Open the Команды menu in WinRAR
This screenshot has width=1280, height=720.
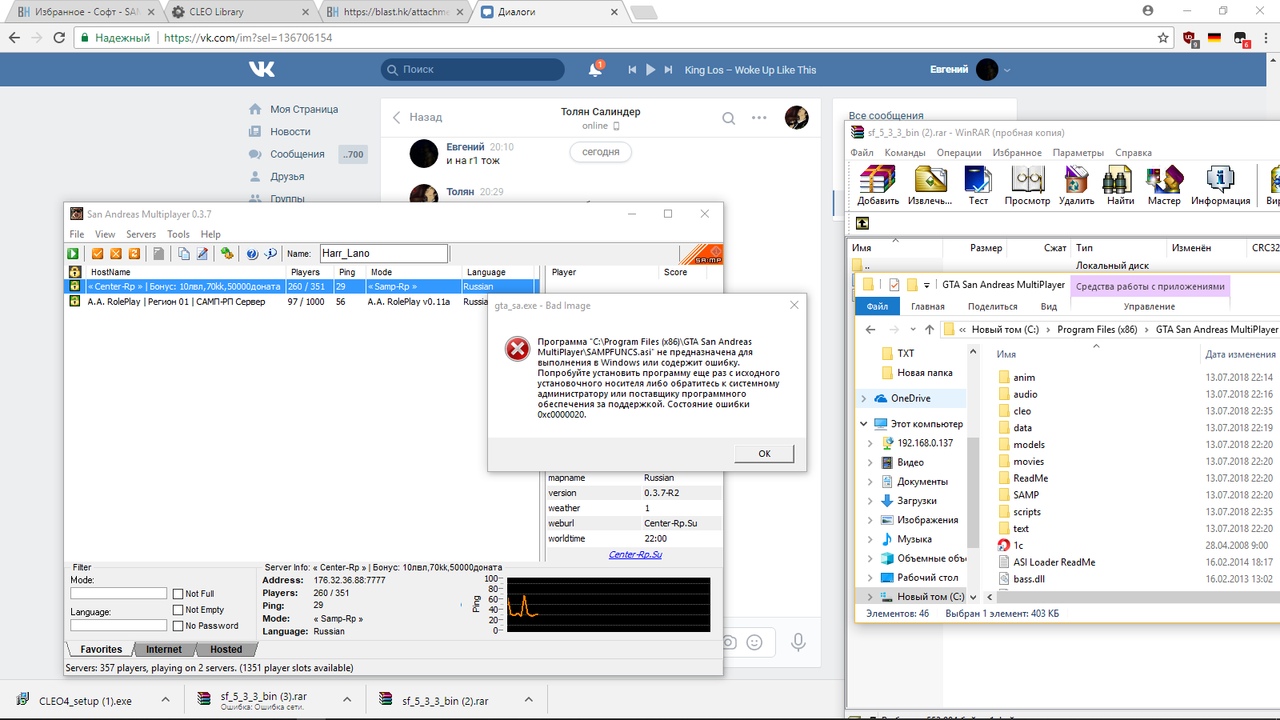click(905, 153)
